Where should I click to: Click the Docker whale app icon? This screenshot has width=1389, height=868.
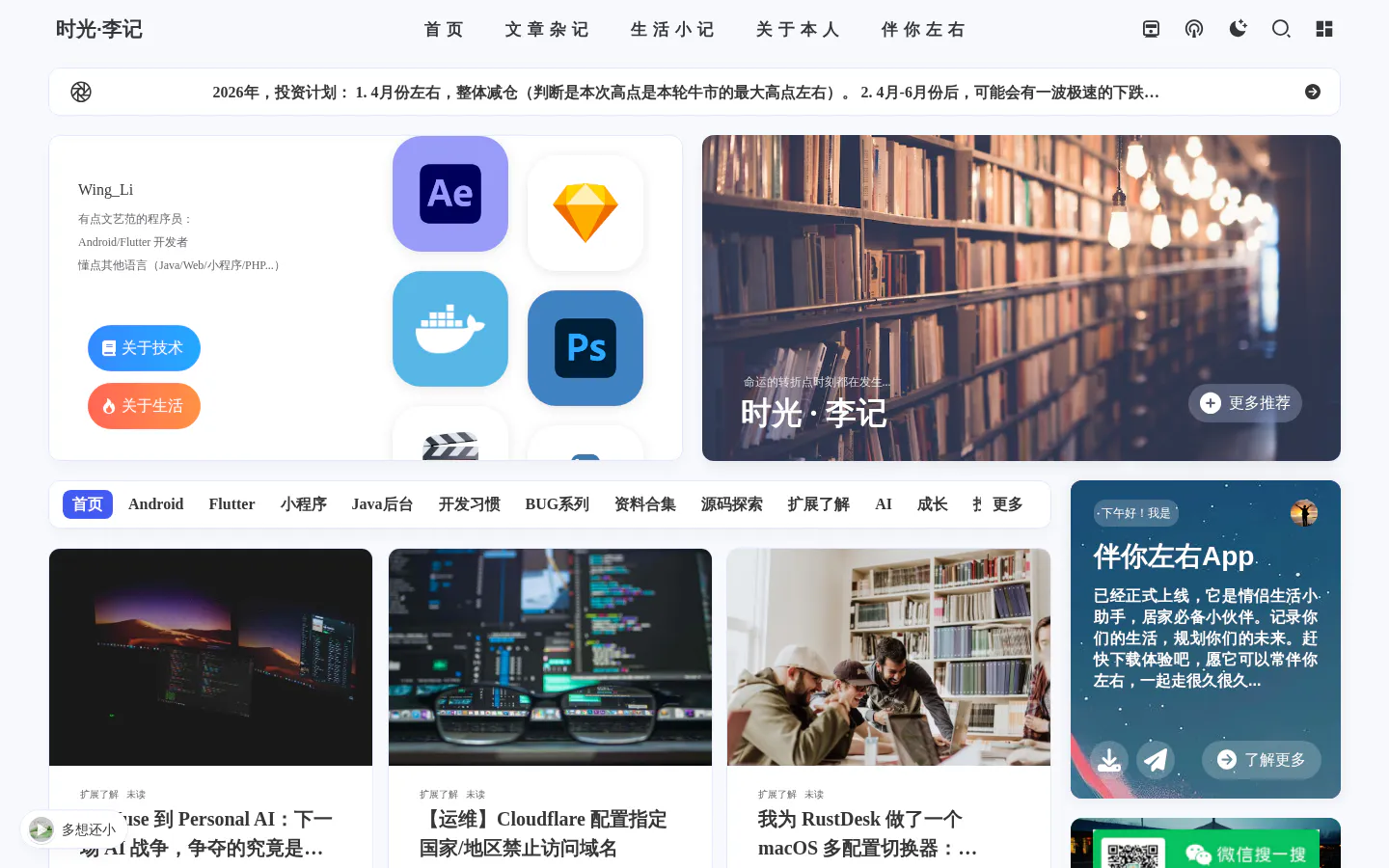click(450, 329)
